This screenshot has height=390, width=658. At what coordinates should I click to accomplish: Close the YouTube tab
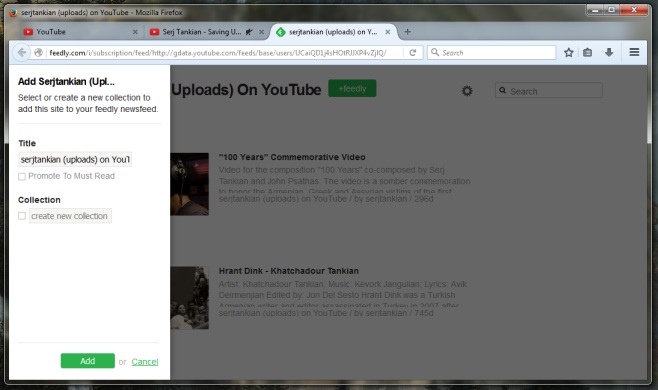(135, 32)
